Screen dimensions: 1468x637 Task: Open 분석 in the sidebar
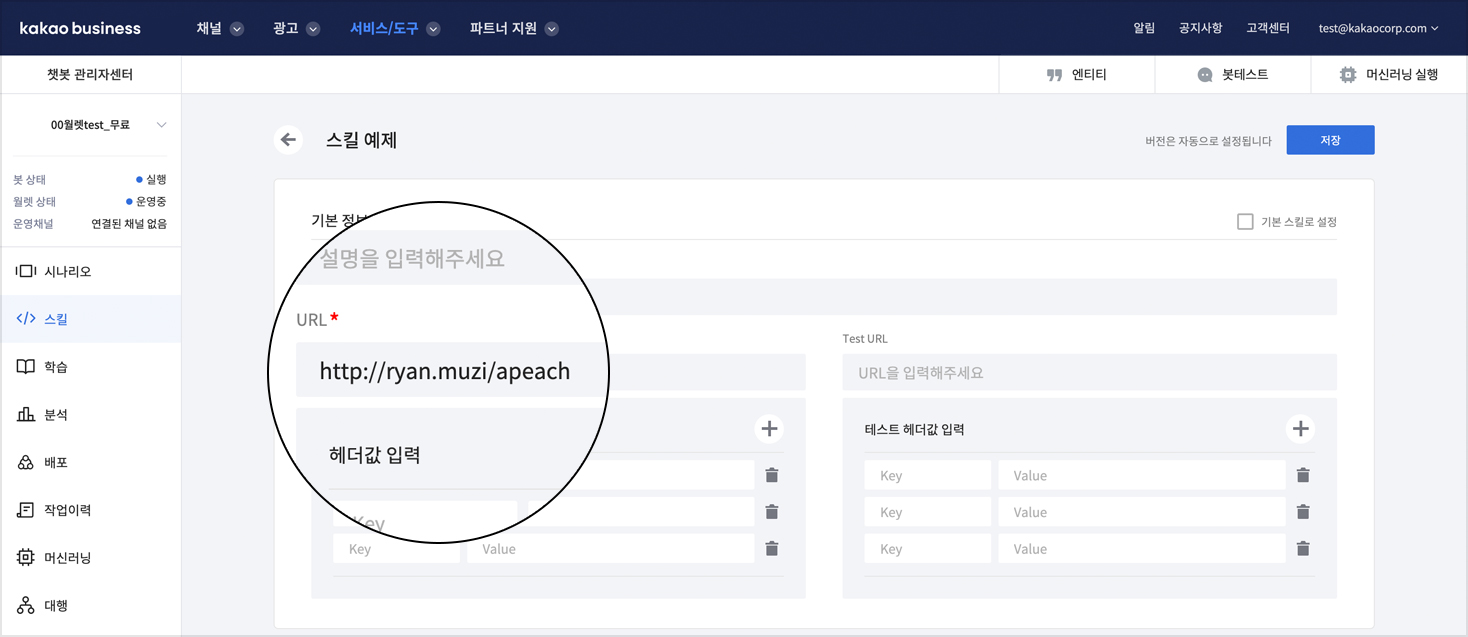(56, 415)
